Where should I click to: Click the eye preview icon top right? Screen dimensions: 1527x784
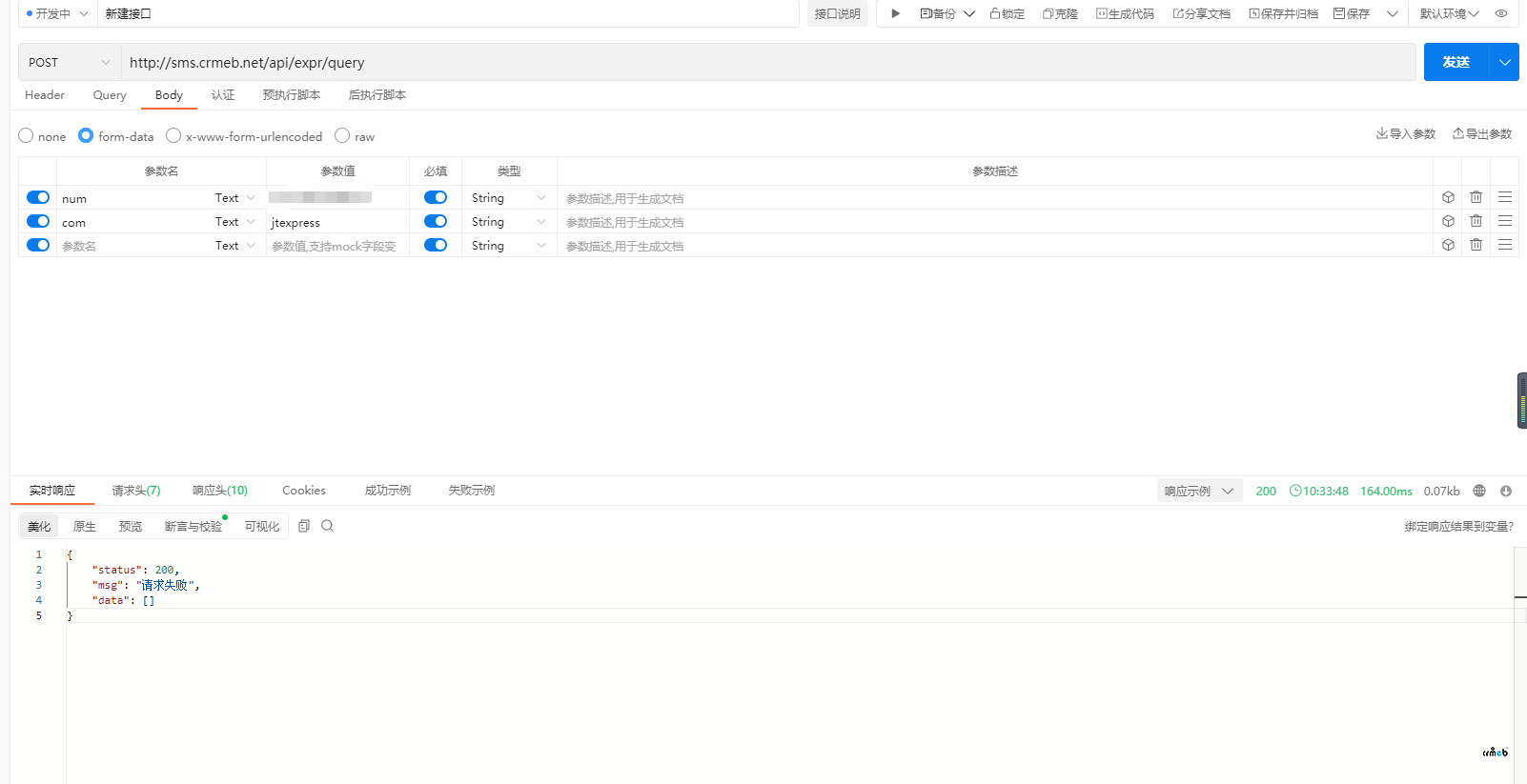pos(1501,13)
